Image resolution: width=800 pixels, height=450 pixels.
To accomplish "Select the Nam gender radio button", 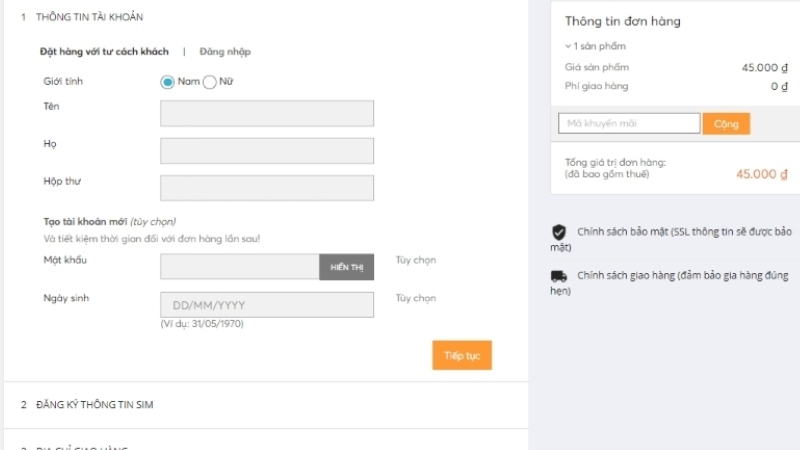I will click(x=168, y=82).
